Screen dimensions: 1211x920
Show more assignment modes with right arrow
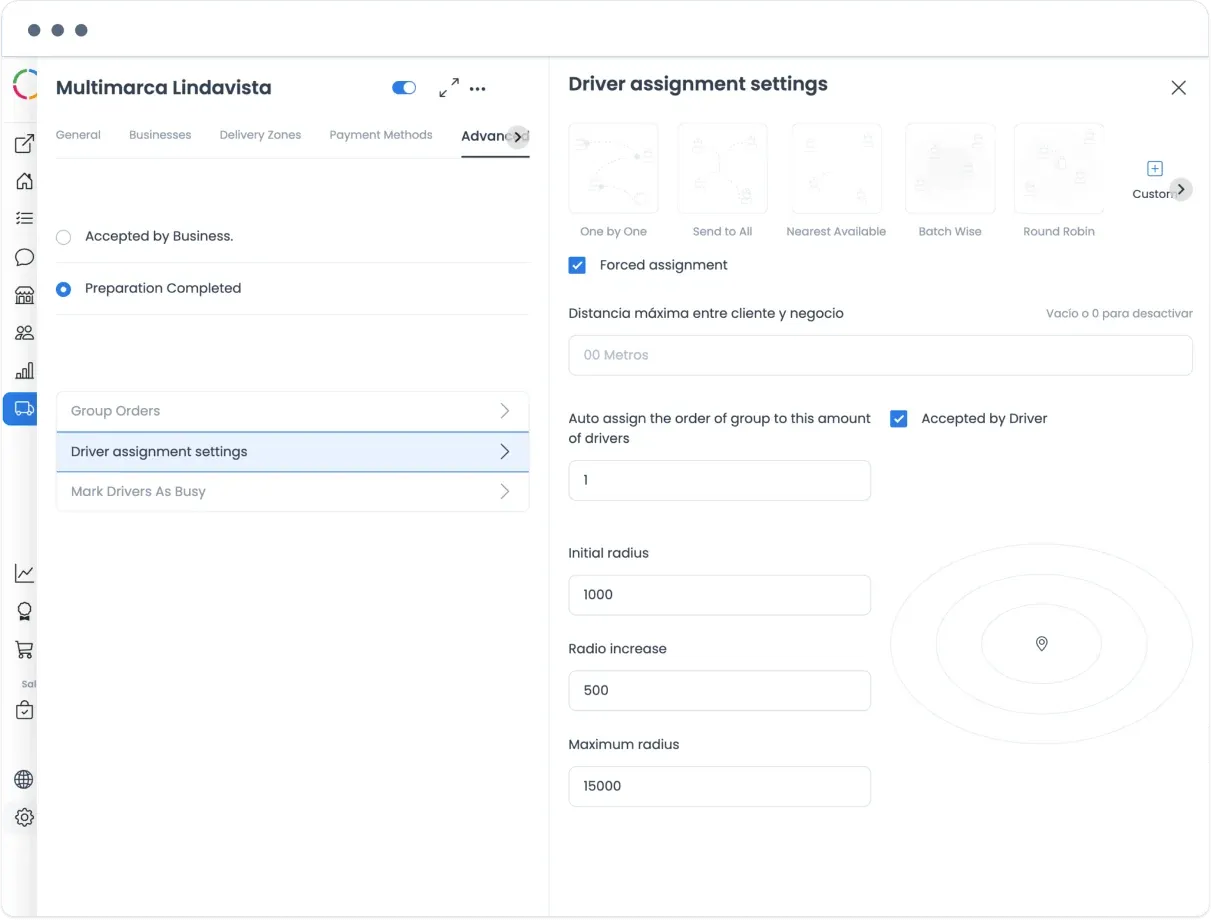tap(1181, 189)
